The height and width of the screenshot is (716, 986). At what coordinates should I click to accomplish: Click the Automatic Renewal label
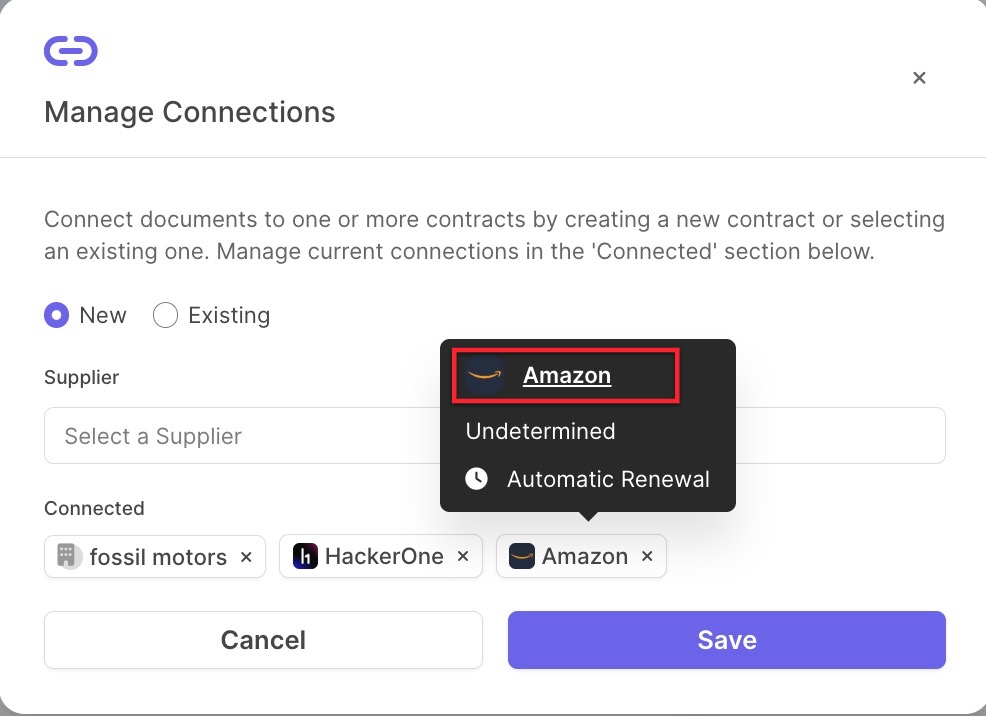pyautogui.click(x=608, y=479)
